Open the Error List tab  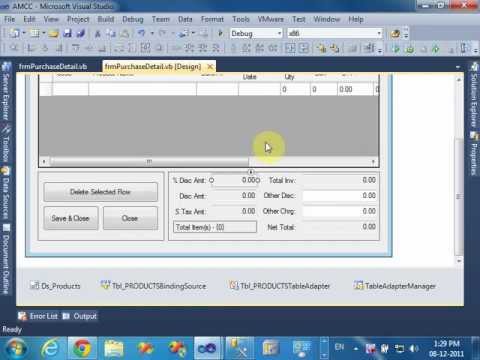tap(38, 316)
